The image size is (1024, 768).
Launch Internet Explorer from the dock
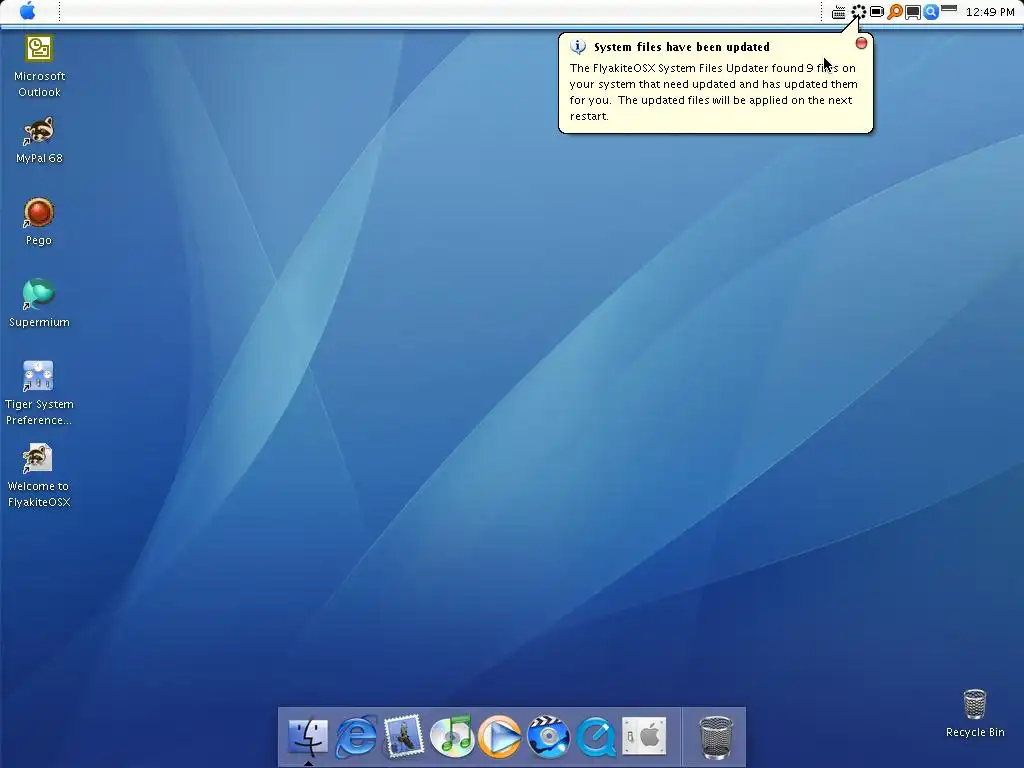[x=356, y=737]
